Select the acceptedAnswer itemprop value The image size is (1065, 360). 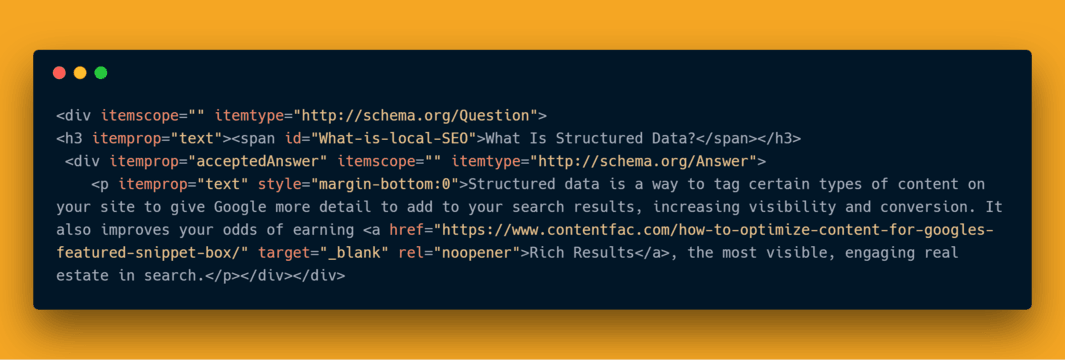tap(258, 162)
